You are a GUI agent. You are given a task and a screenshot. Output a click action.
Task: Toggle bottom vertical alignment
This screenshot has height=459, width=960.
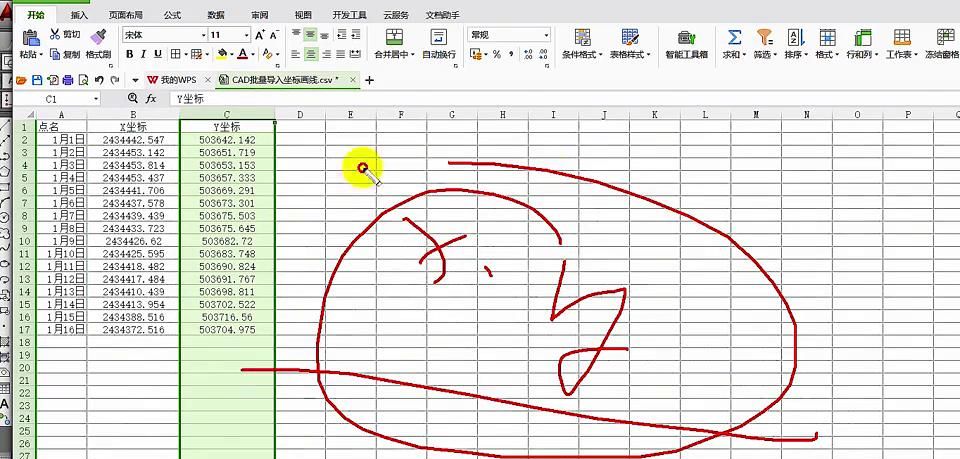326,35
